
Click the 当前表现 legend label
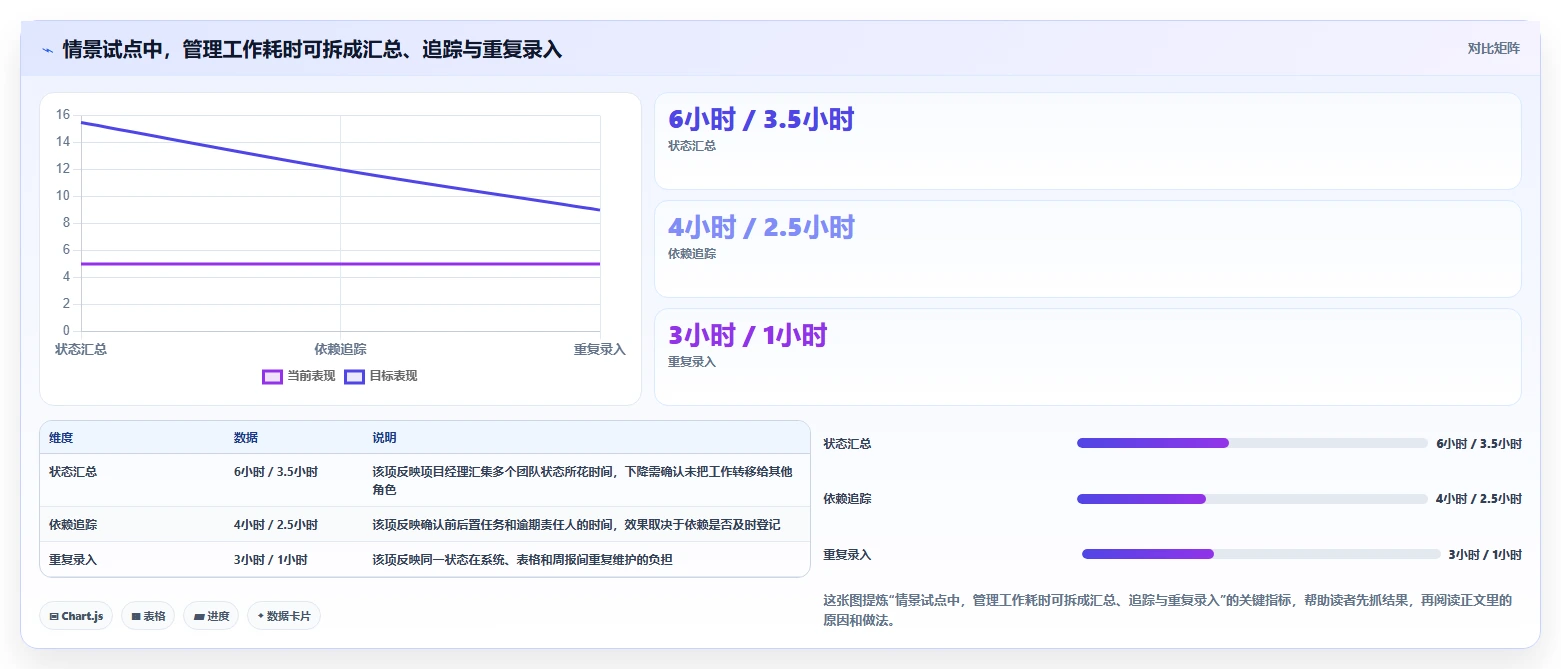click(311, 376)
